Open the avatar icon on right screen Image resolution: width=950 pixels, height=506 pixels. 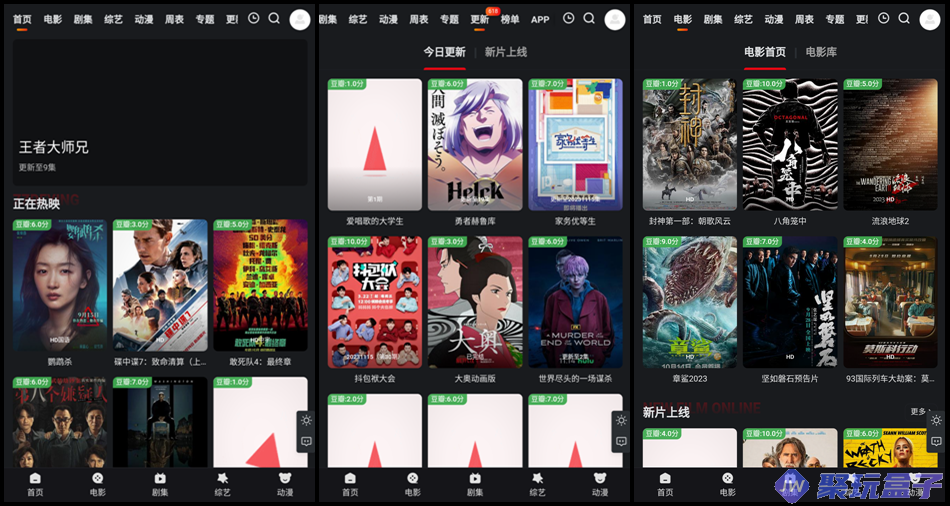(x=930, y=19)
